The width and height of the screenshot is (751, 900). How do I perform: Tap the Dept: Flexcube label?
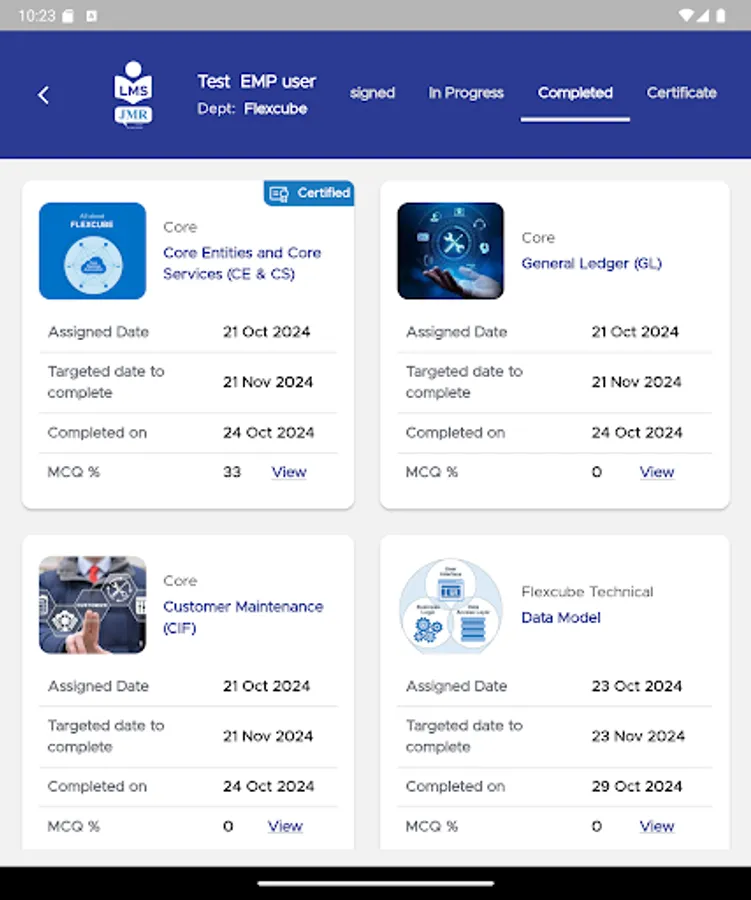(x=252, y=108)
